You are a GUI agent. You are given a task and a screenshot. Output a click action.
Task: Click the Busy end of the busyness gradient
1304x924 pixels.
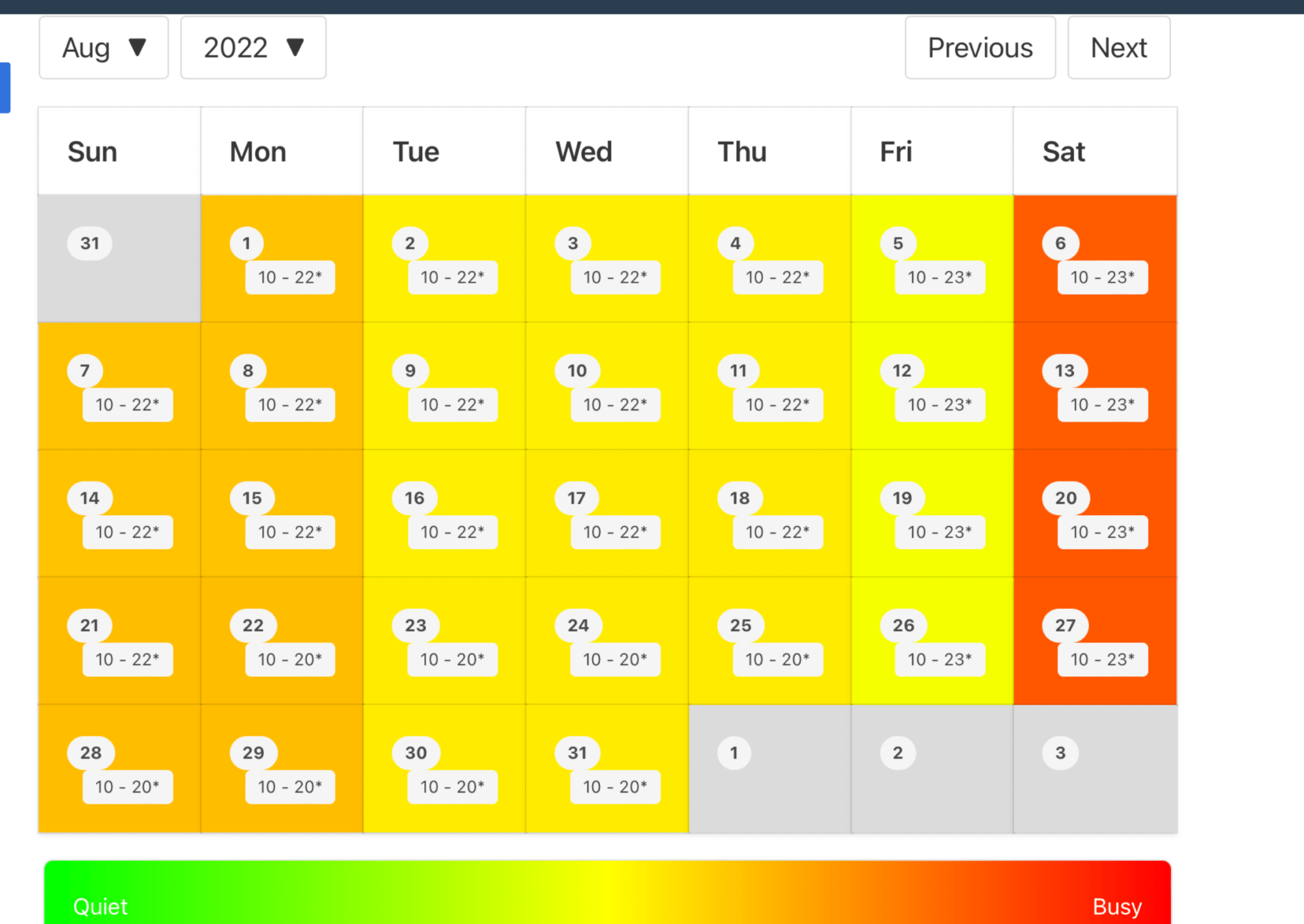1117,906
